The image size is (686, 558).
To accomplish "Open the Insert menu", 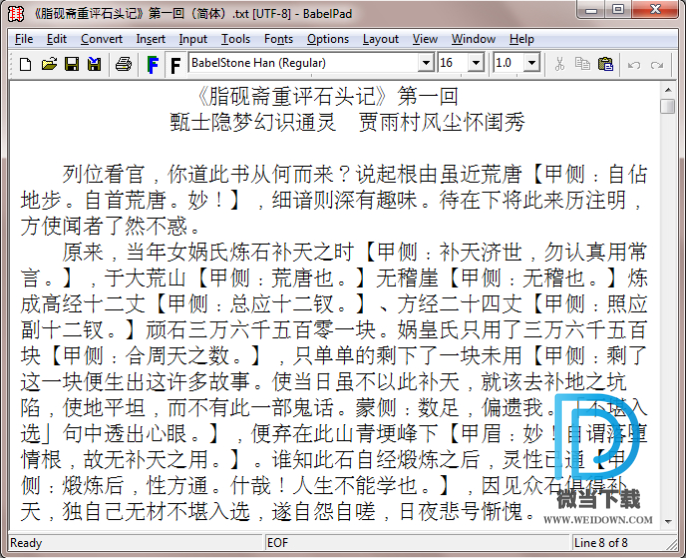I will [150, 39].
